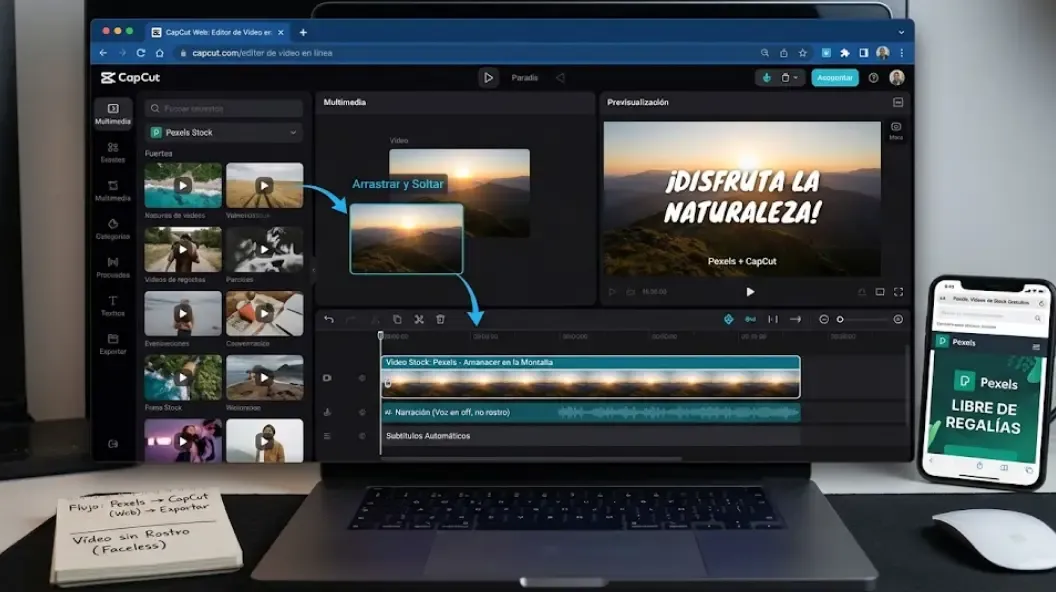Click the browser share icon in address bar
This screenshot has height=592, width=1056.
click(x=784, y=53)
